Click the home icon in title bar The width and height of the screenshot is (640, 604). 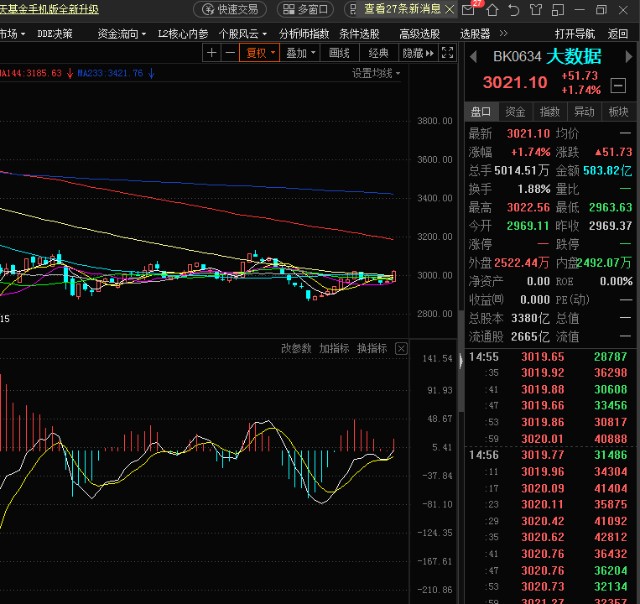tap(492, 10)
